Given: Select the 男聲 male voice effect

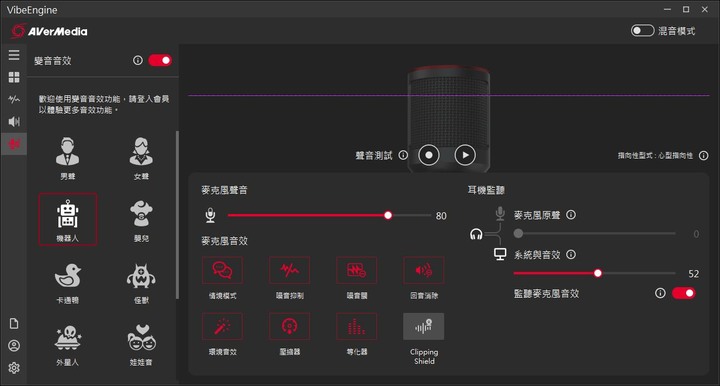Looking at the screenshot, I should (x=68, y=157).
